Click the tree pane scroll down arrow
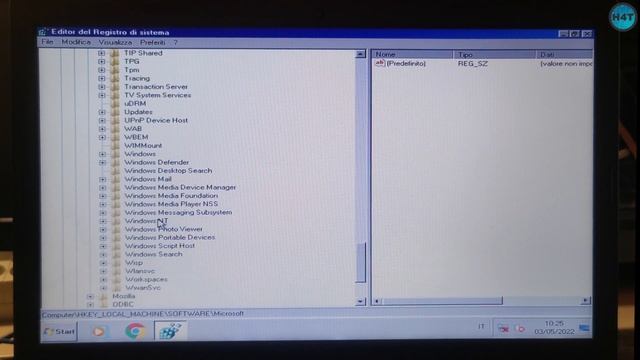Viewport: 640px width, 360px height. tap(360, 301)
